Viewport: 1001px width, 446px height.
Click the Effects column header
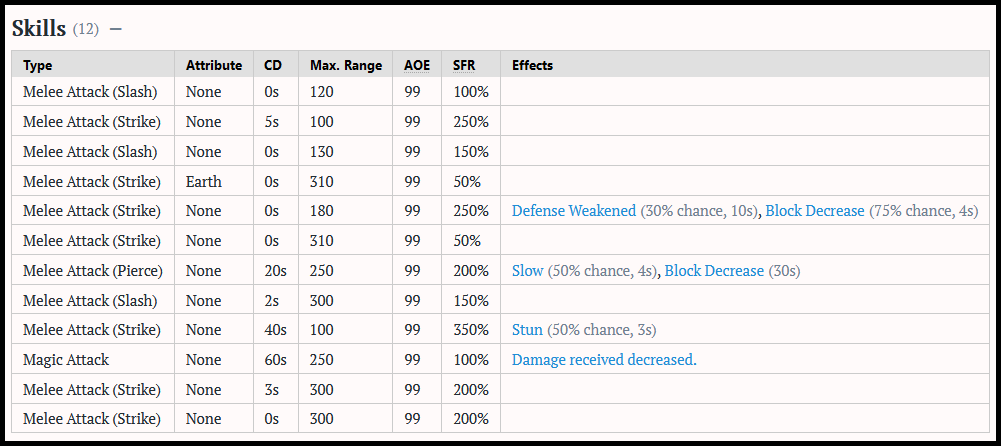(532, 65)
